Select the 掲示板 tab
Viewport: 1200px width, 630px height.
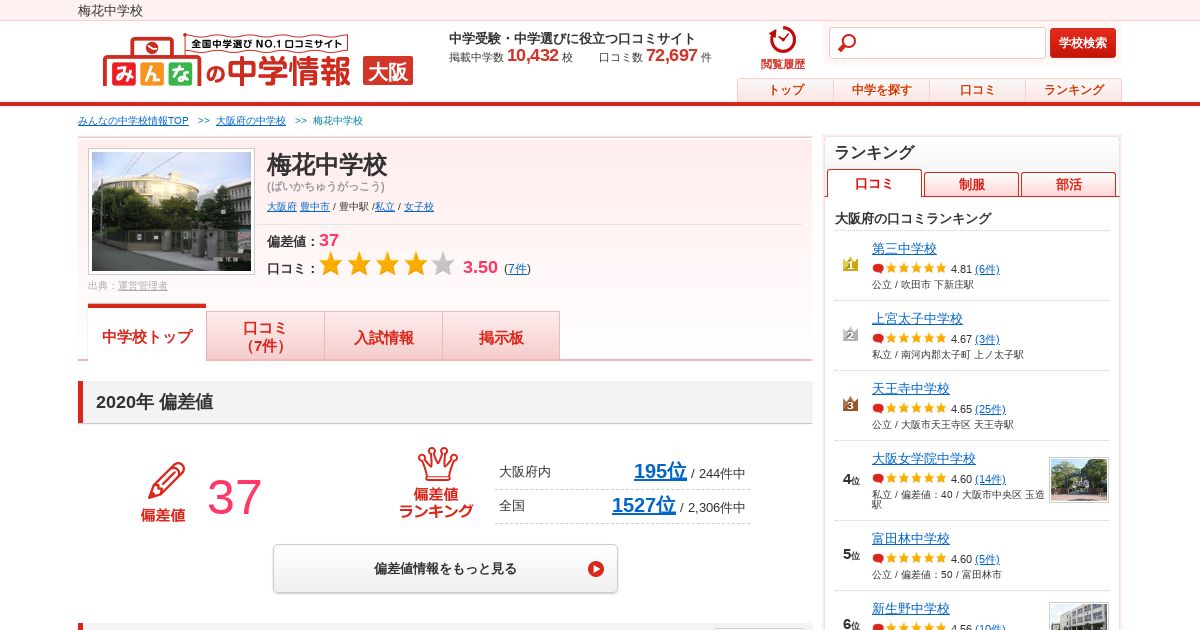click(x=501, y=336)
